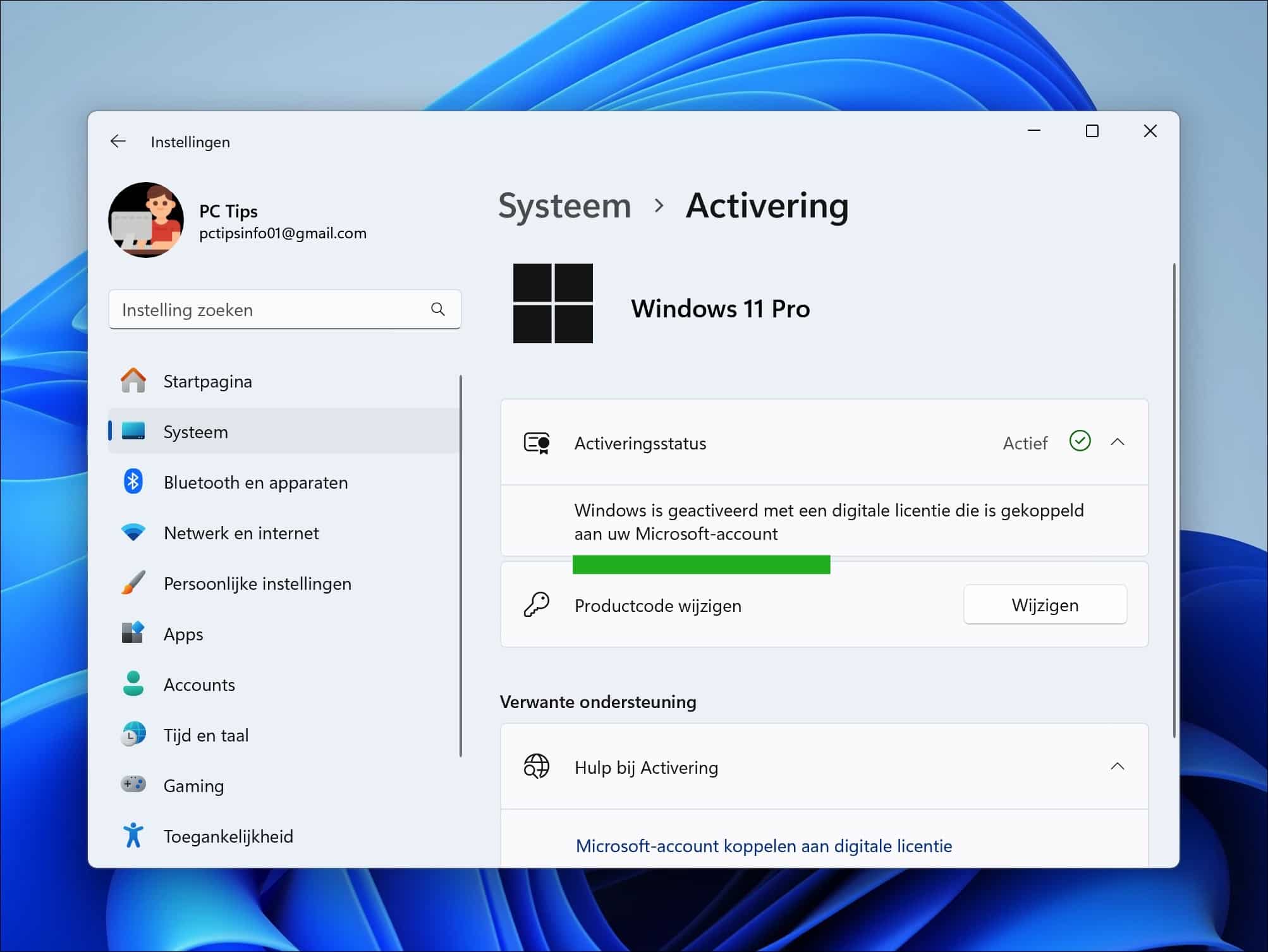The image size is (1268, 952).
Task: Click the back arrow next to Instellingen
Action: (x=118, y=141)
